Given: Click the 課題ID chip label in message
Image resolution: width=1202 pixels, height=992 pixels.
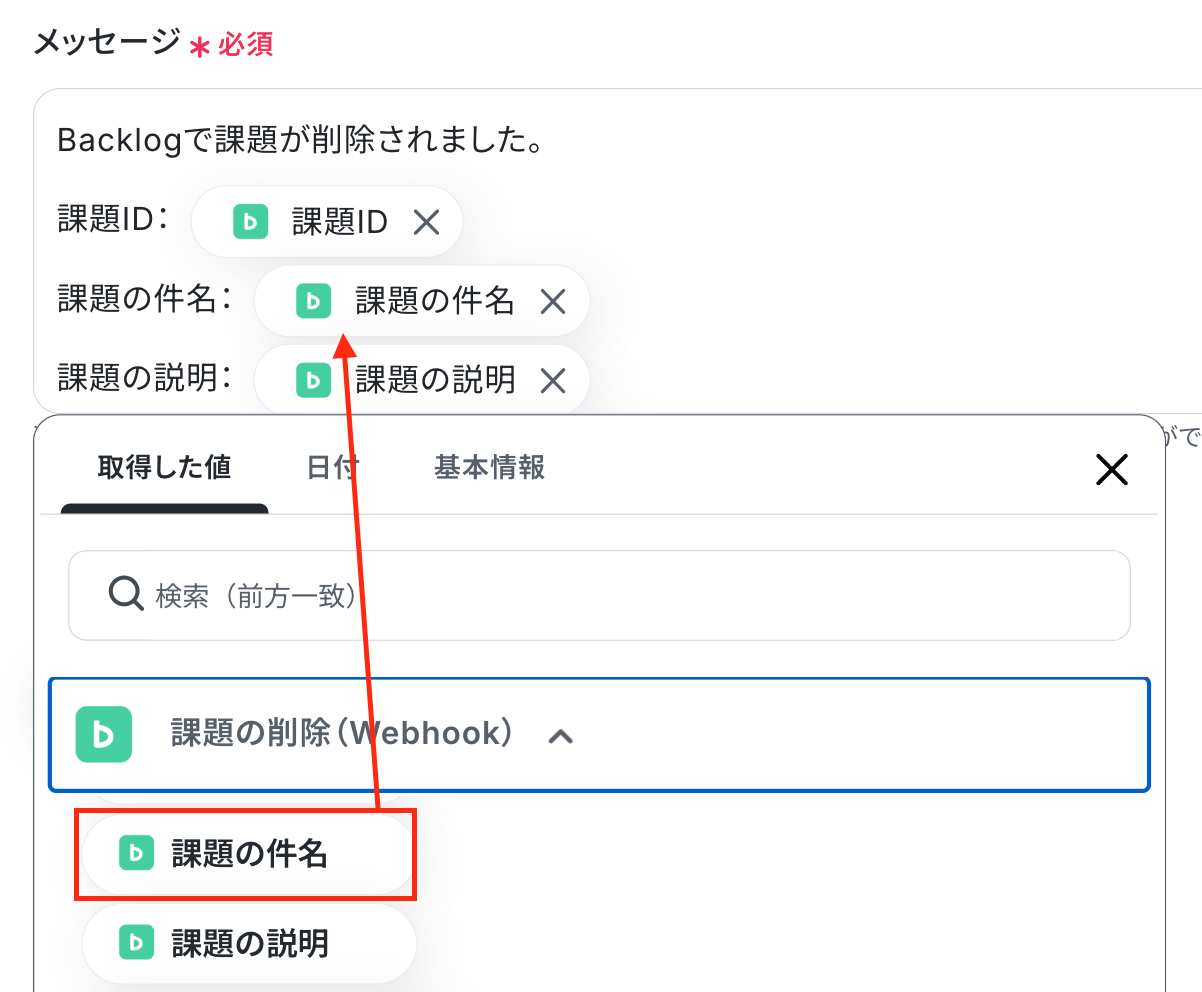Looking at the screenshot, I should pyautogui.click(x=340, y=222).
